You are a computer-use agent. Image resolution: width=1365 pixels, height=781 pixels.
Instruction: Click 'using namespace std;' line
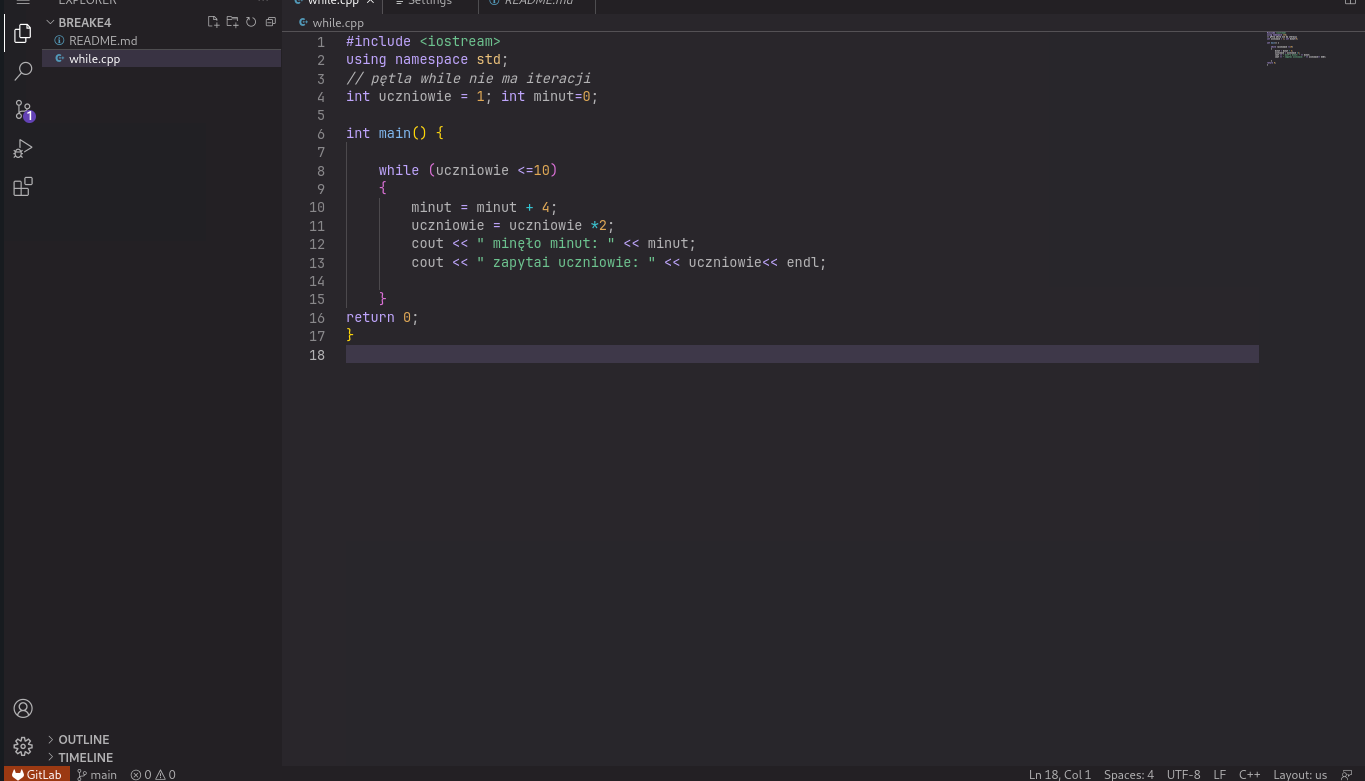pos(427,59)
